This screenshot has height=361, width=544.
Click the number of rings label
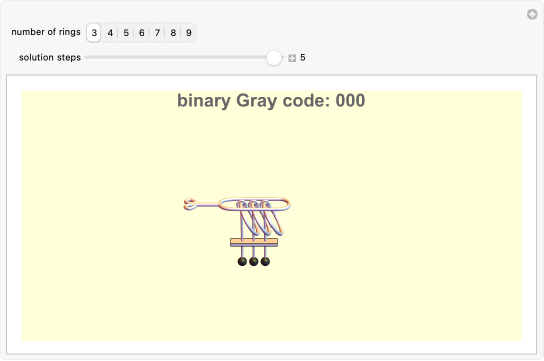(46, 32)
